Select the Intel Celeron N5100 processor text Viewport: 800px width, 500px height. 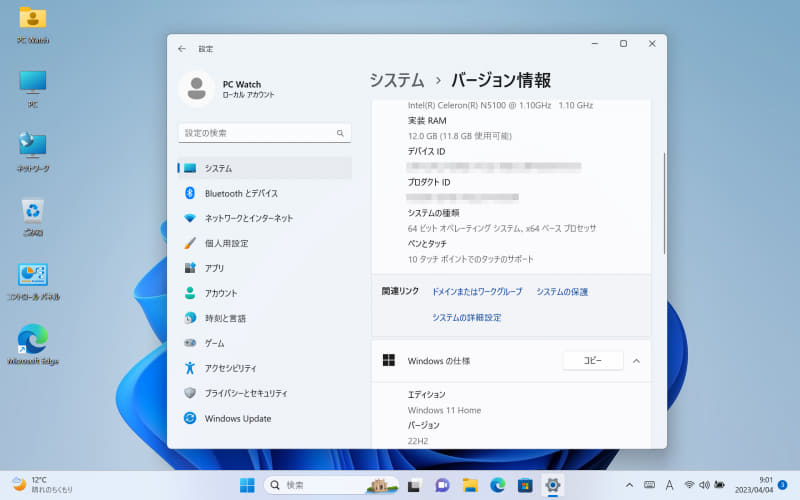(501, 106)
